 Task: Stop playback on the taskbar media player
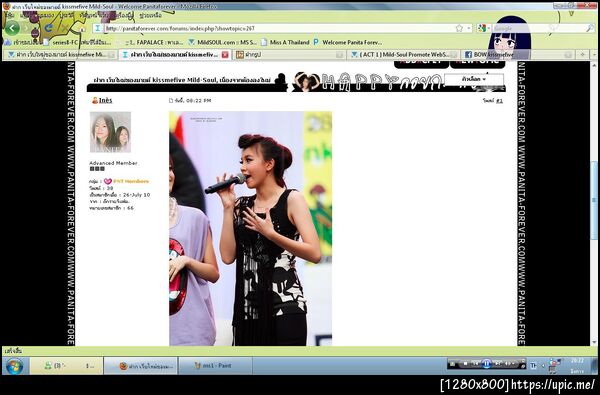click(465, 364)
